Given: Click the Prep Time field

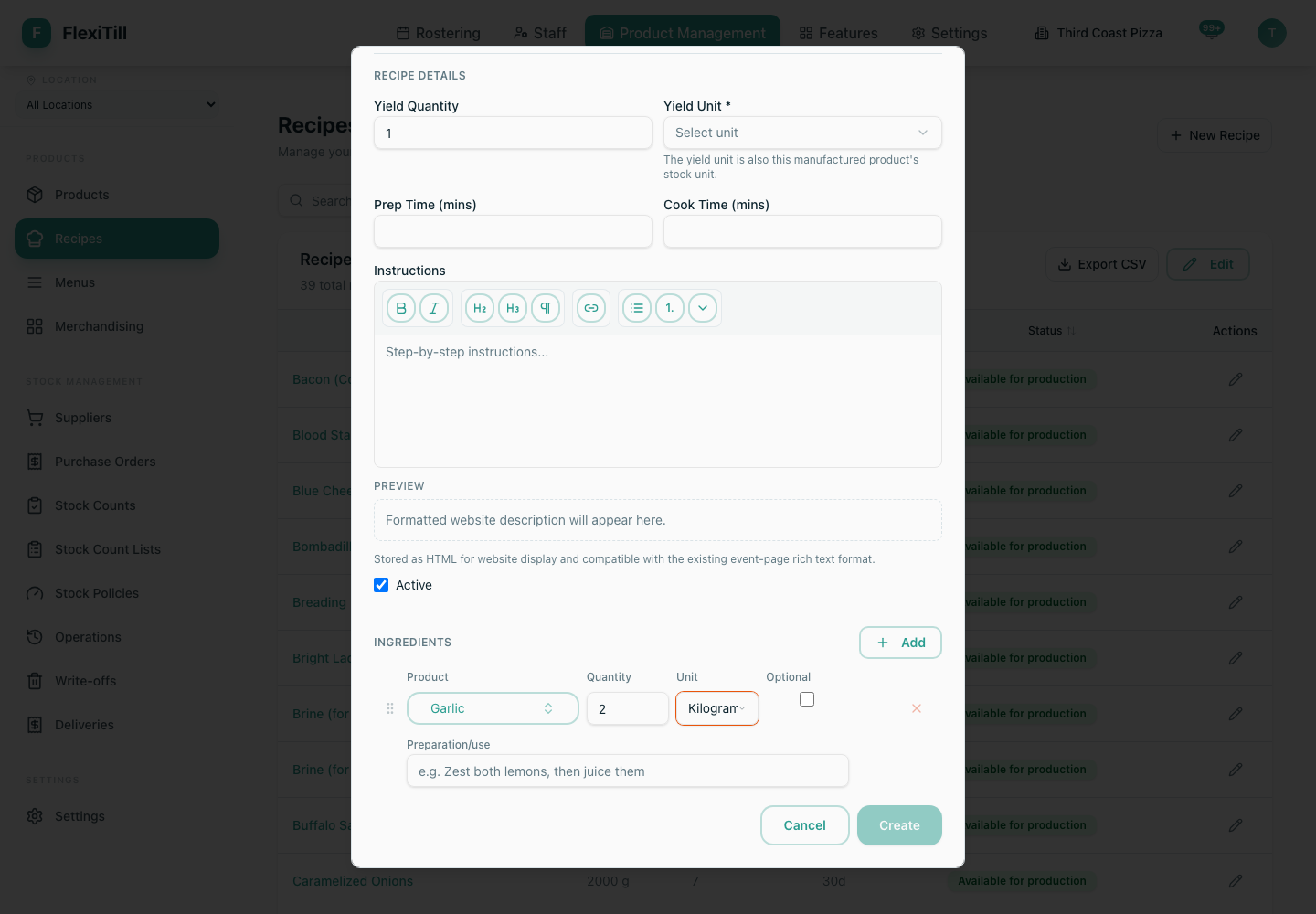Looking at the screenshot, I should click(513, 231).
